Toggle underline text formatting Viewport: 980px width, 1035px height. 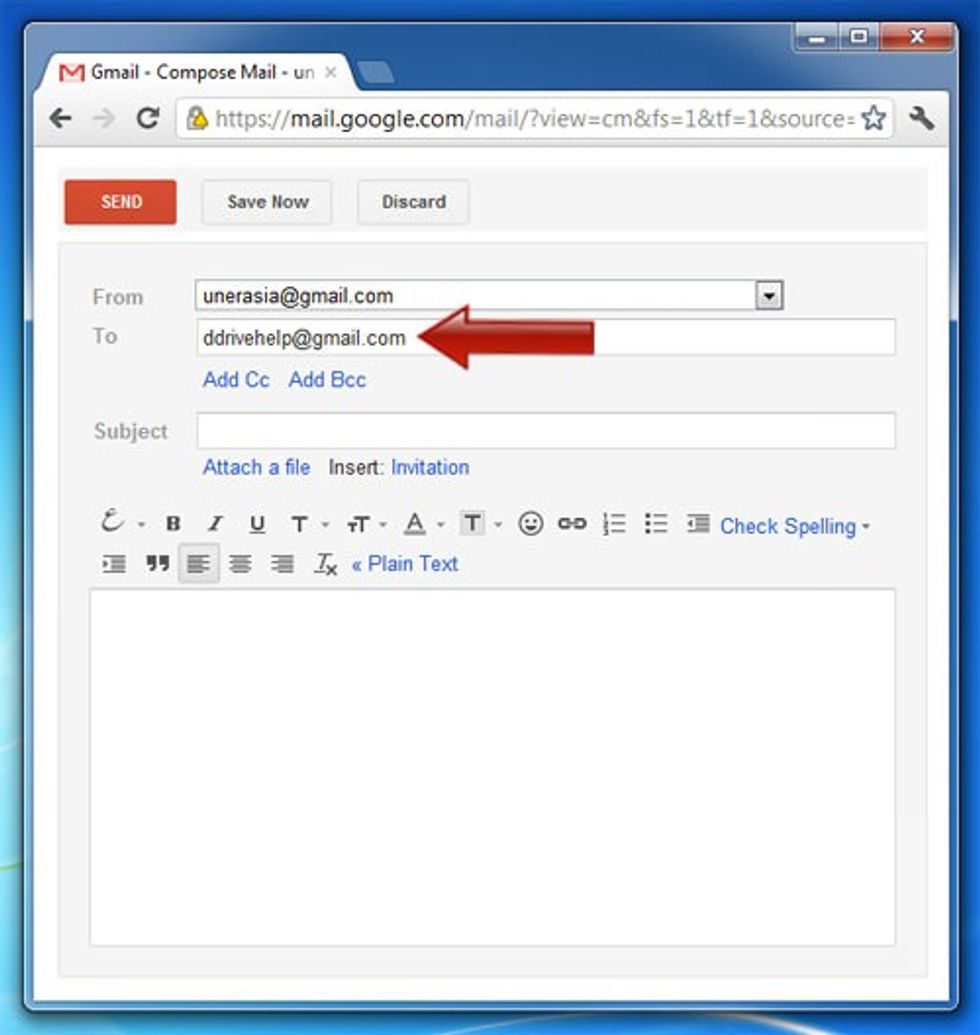click(x=257, y=524)
